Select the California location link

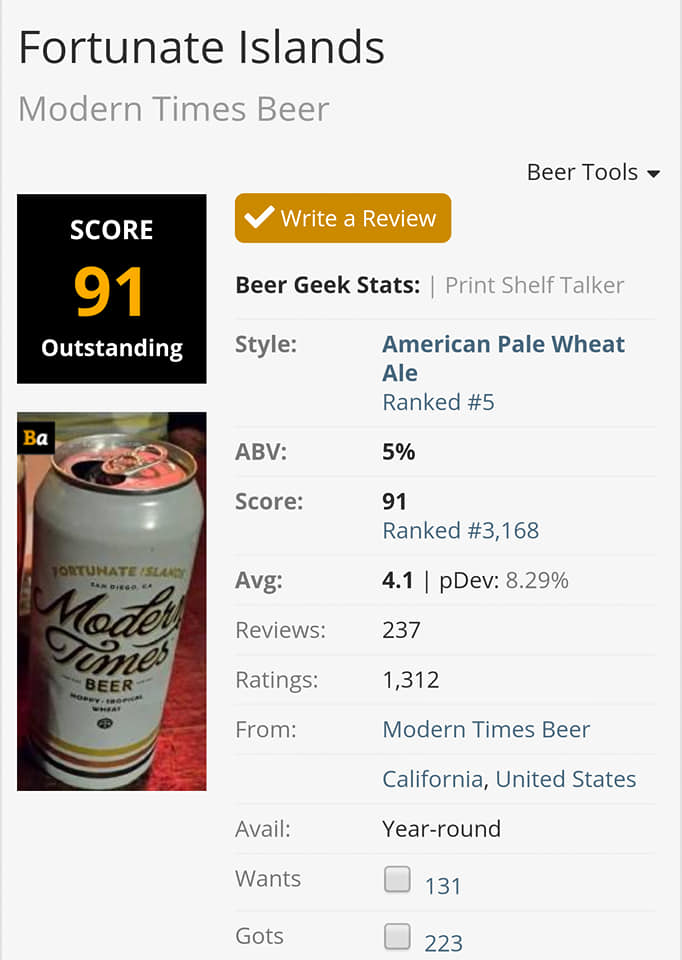click(x=433, y=779)
